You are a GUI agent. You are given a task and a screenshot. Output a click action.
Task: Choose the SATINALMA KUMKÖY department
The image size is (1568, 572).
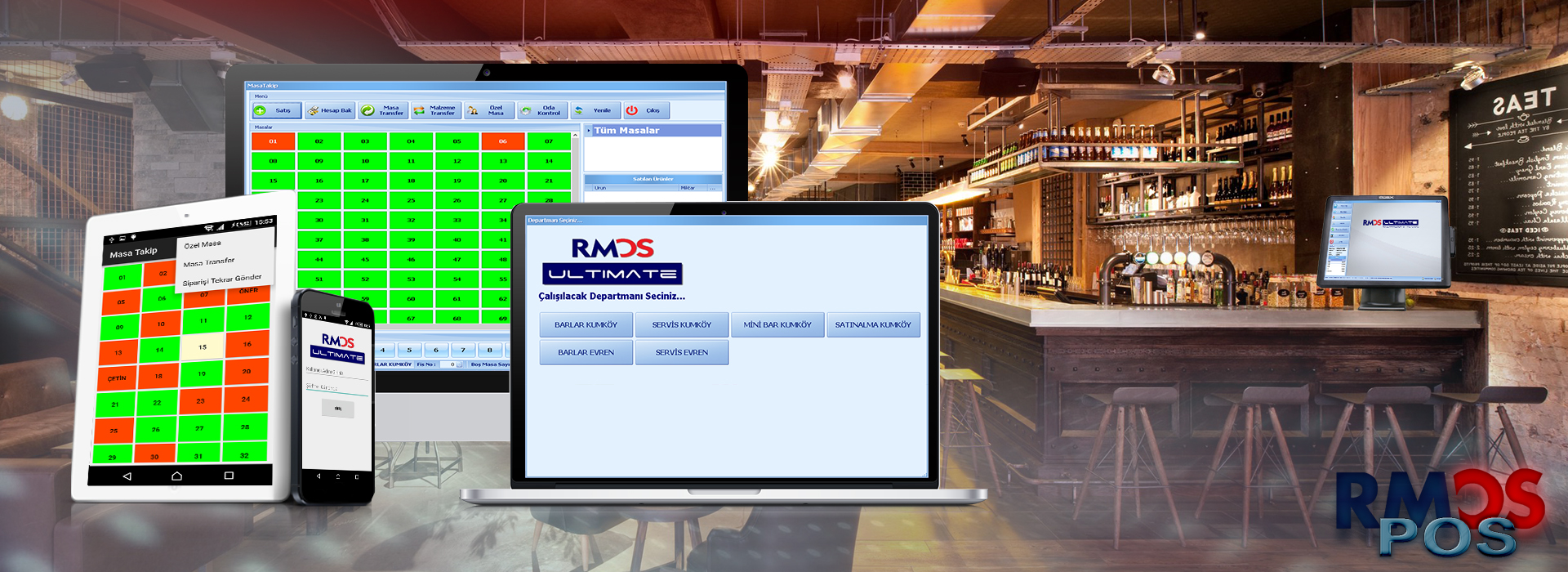coord(873,325)
